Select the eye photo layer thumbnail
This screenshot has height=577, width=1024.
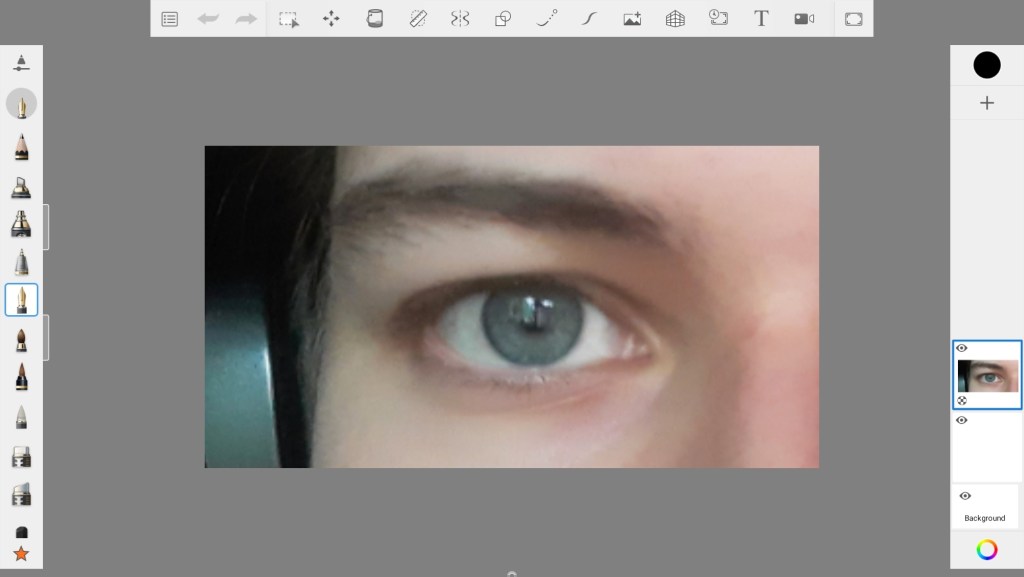point(988,377)
